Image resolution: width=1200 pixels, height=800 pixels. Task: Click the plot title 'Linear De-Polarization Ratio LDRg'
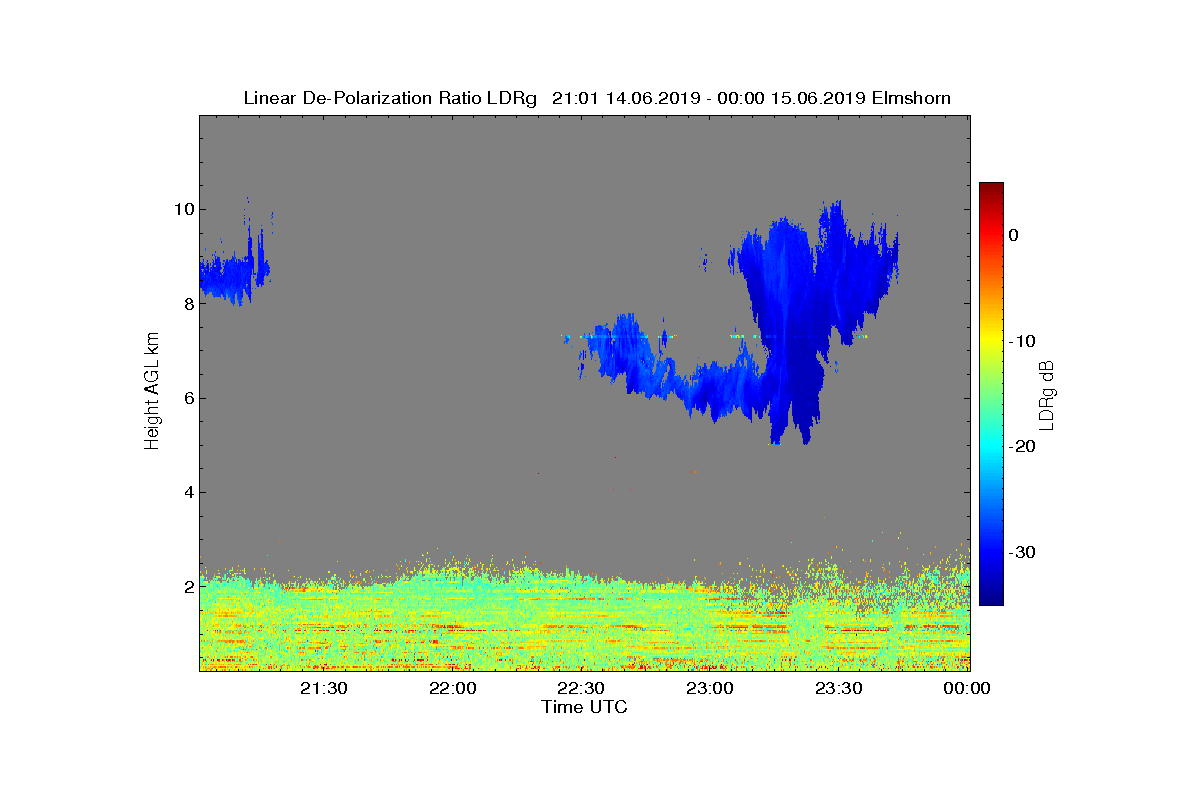391,98
